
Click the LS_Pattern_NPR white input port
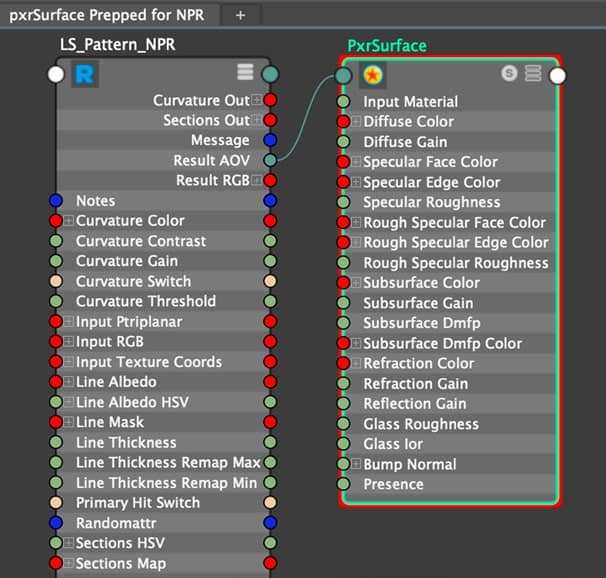[56, 74]
